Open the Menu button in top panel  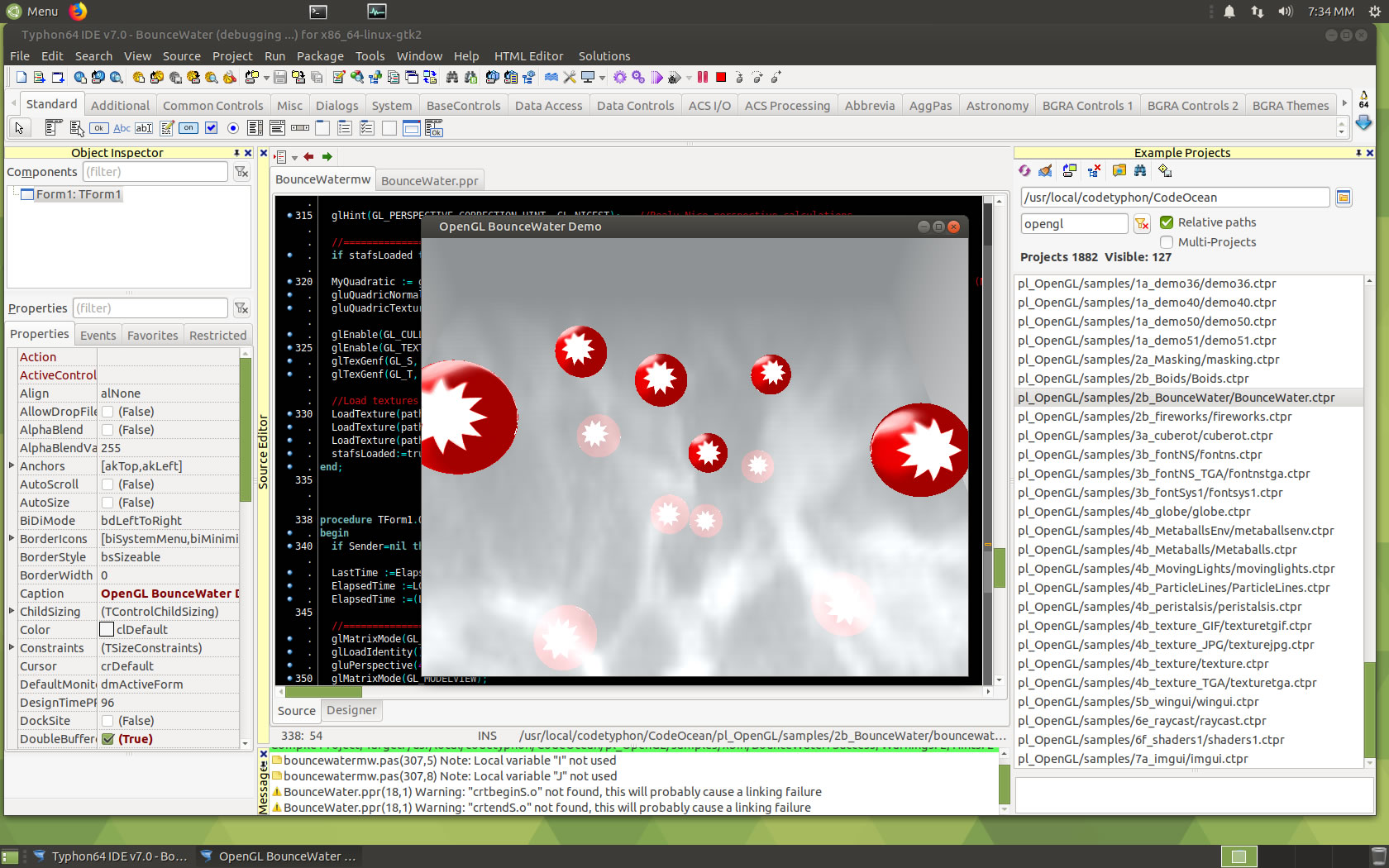(33, 11)
